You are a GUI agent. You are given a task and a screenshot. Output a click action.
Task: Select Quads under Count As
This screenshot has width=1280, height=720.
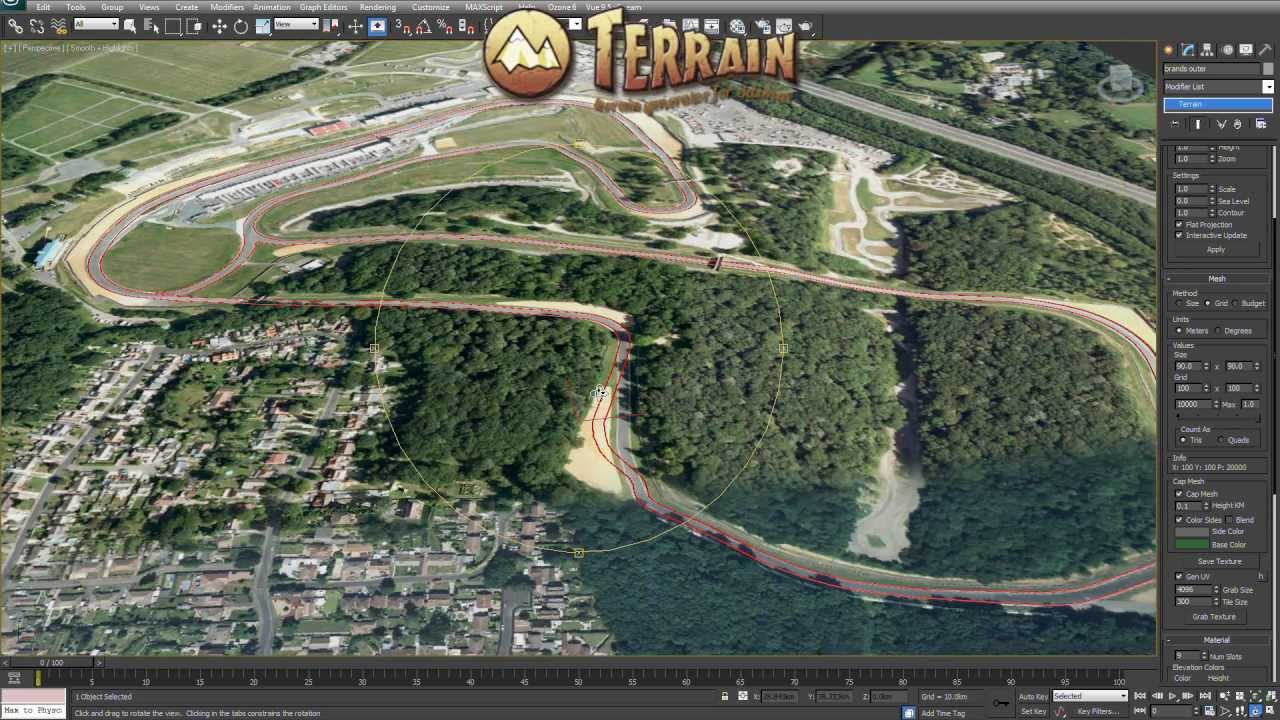tap(1221, 439)
